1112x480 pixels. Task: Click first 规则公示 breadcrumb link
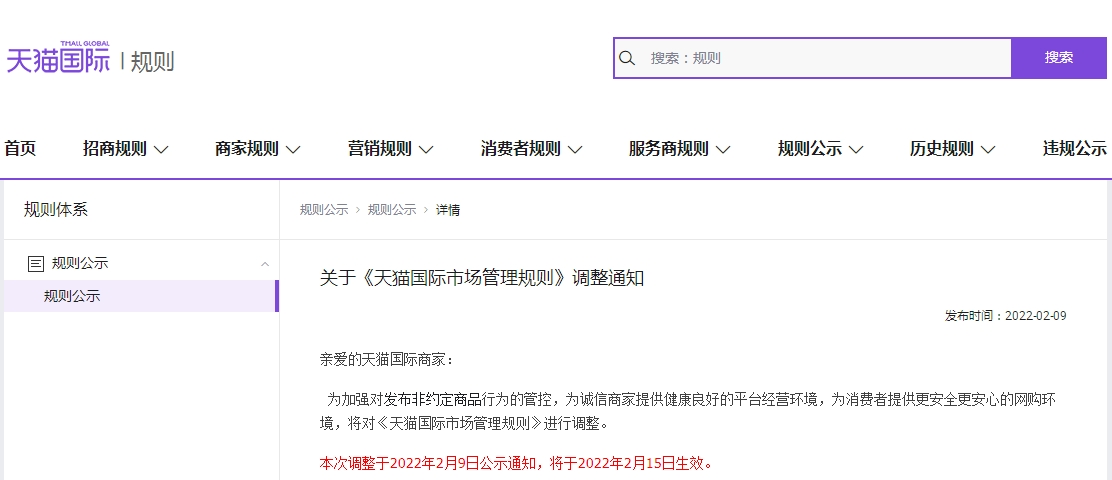tap(324, 211)
